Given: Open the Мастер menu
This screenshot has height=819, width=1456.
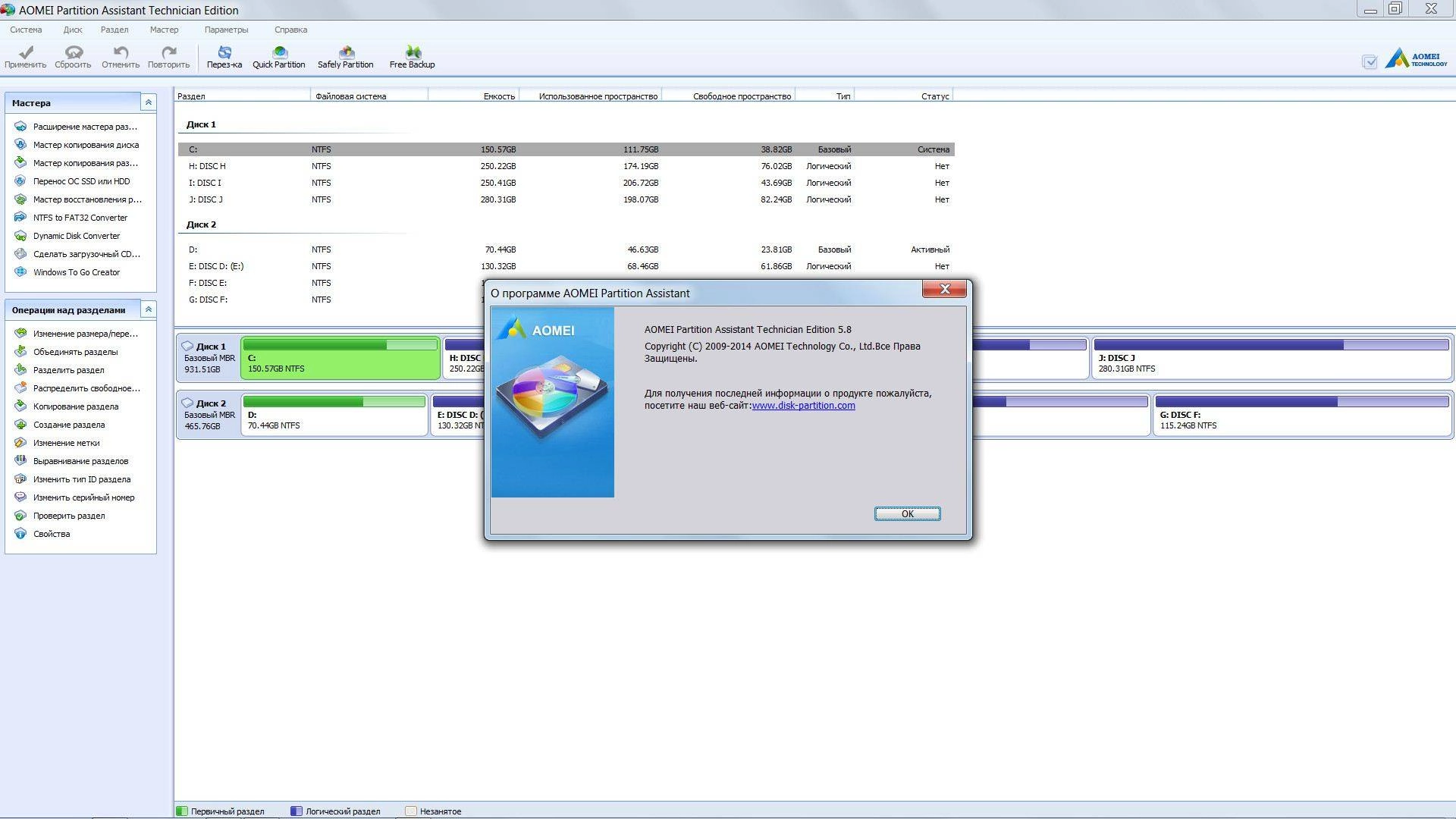Looking at the screenshot, I should point(164,30).
